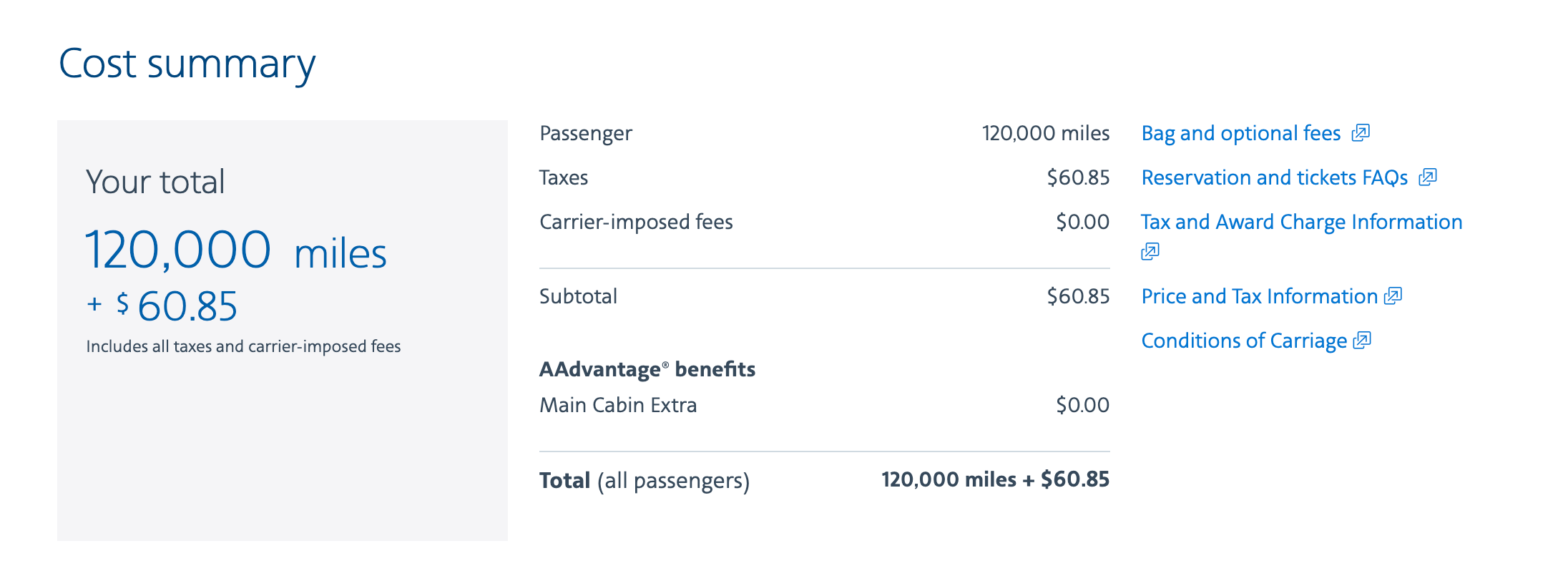Screen dimensions: 1568x581
Task: Open Tax and Award Charge Information link
Action: coord(1301,223)
